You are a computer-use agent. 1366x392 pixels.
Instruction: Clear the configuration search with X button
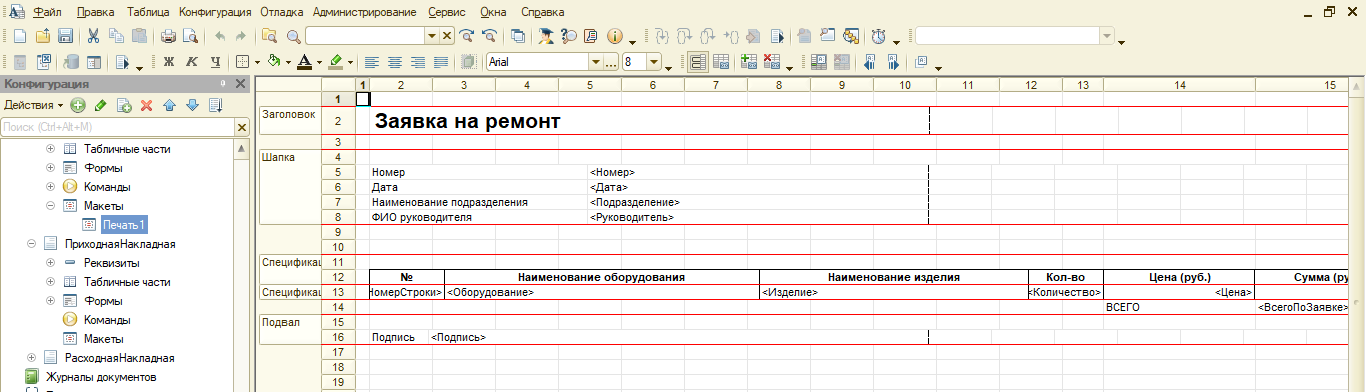pos(241,127)
